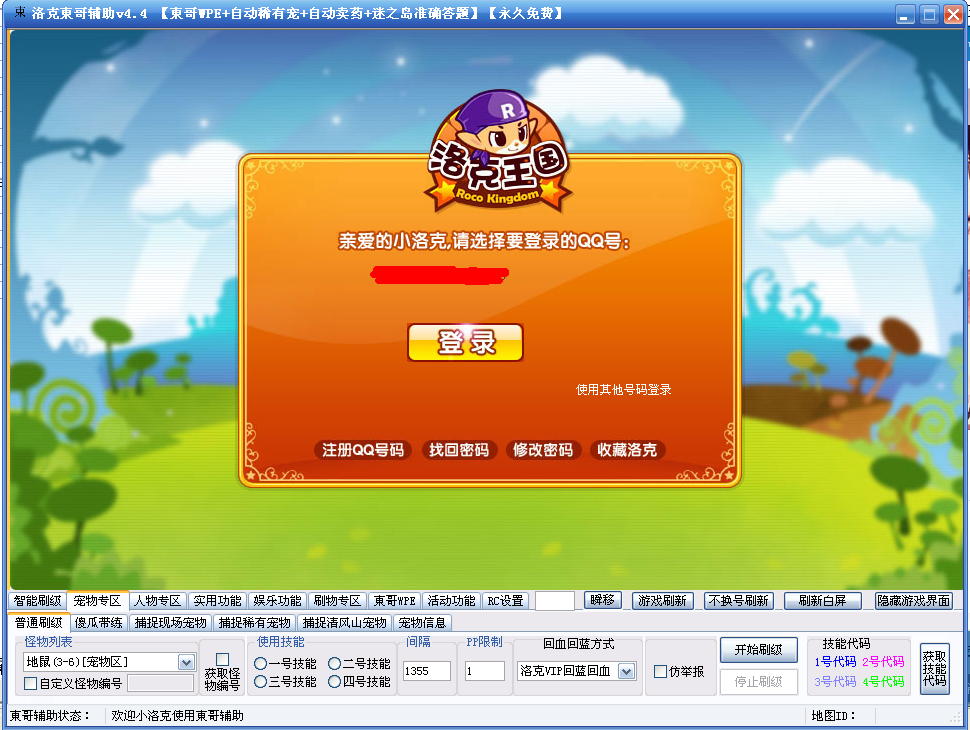
Task: Open 捕捉现场宠物 sub-tab
Action: coord(170,622)
